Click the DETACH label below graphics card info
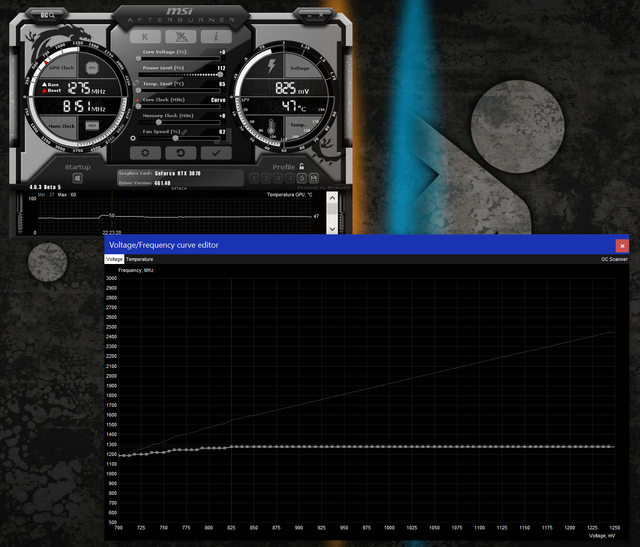Viewport: 640px width, 547px height. coord(179,188)
